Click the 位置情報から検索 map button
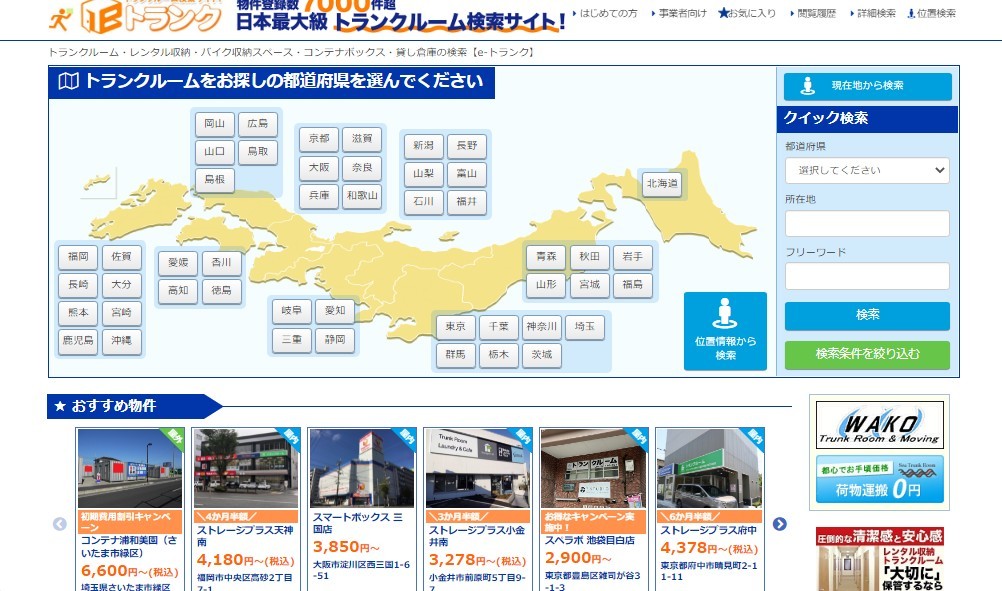 pos(725,331)
